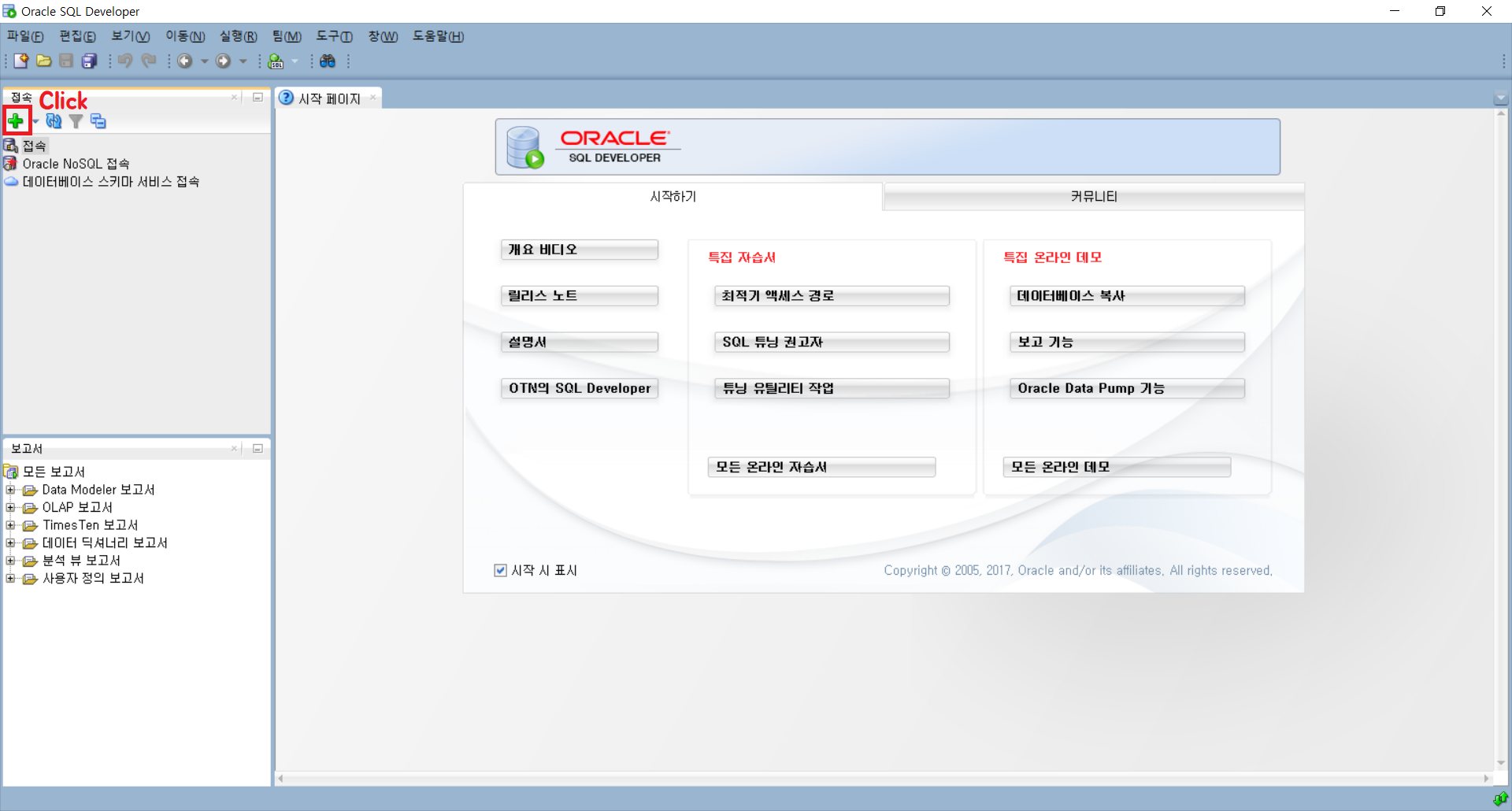Click the Oracle SQL Developer database logo
The height and width of the screenshot is (811, 1512).
click(x=525, y=147)
